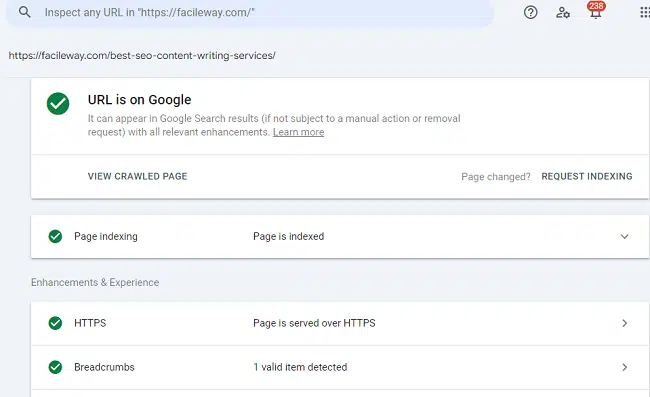650x397 pixels.
Task: Expand the Page indexing section chevron
Action: [x=624, y=237]
